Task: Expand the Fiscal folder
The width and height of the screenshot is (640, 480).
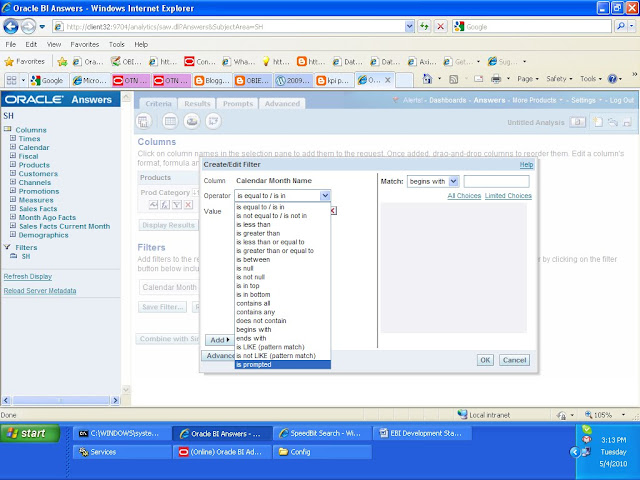Action: pyautogui.click(x=13, y=156)
